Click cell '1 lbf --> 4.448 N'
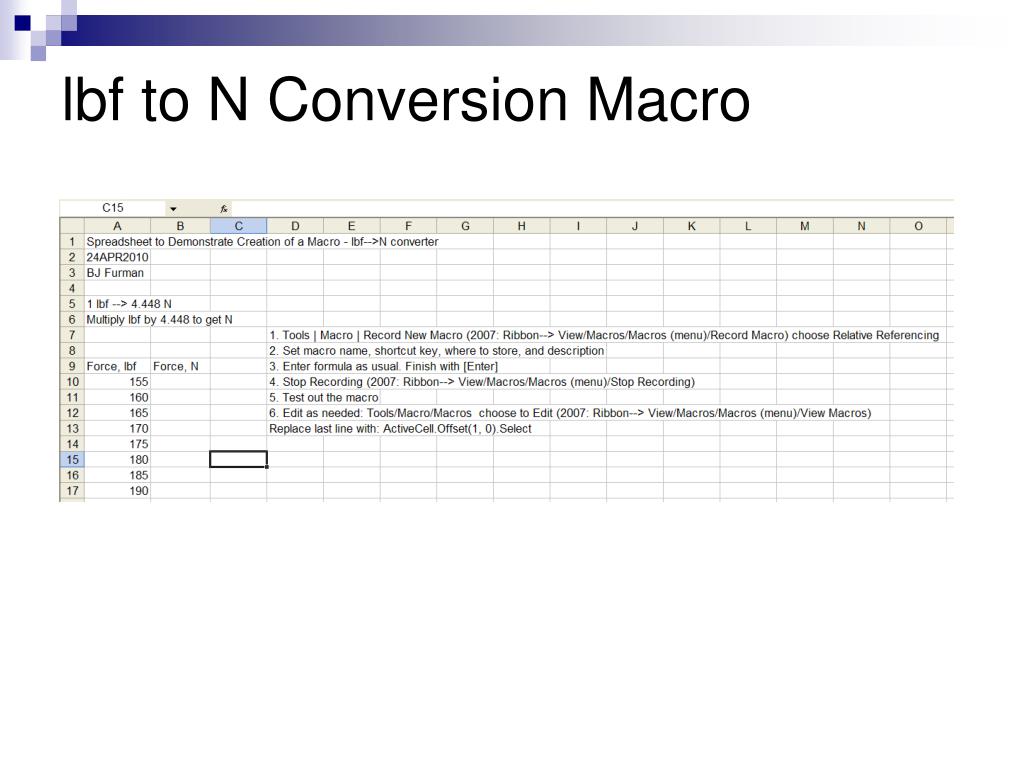Screen dimensions: 1024x768 pyautogui.click(x=129, y=304)
